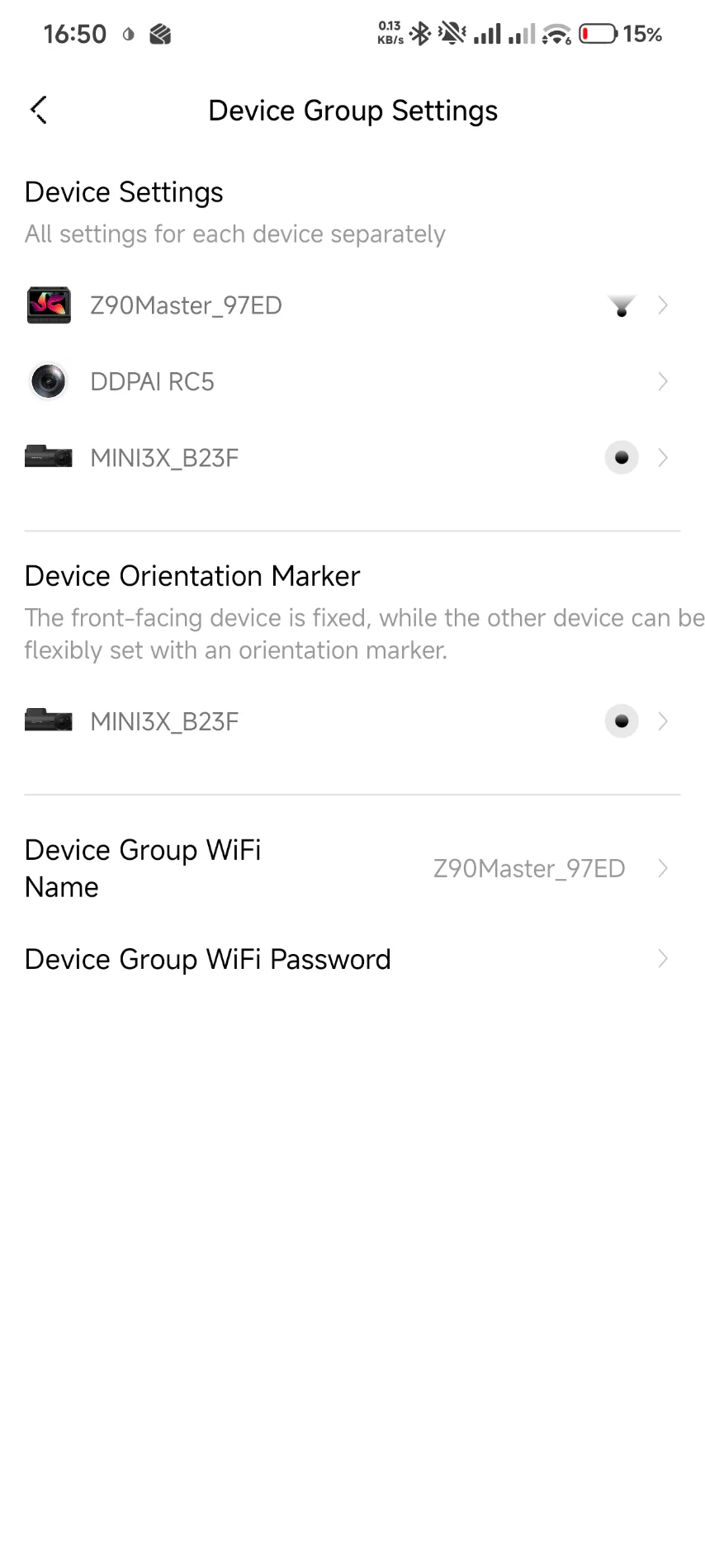The image size is (705, 1568).
Task: Tap the Bluetooth status bar icon
Action: [x=421, y=34]
